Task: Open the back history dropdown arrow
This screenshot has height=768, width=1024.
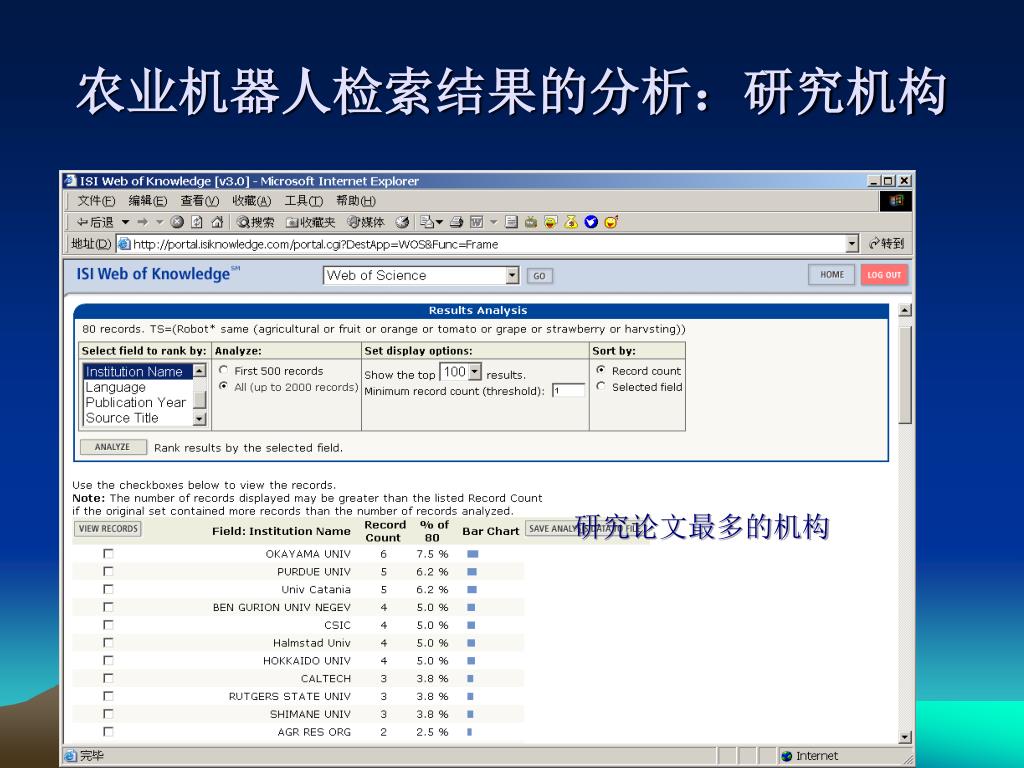Action: [x=125, y=222]
